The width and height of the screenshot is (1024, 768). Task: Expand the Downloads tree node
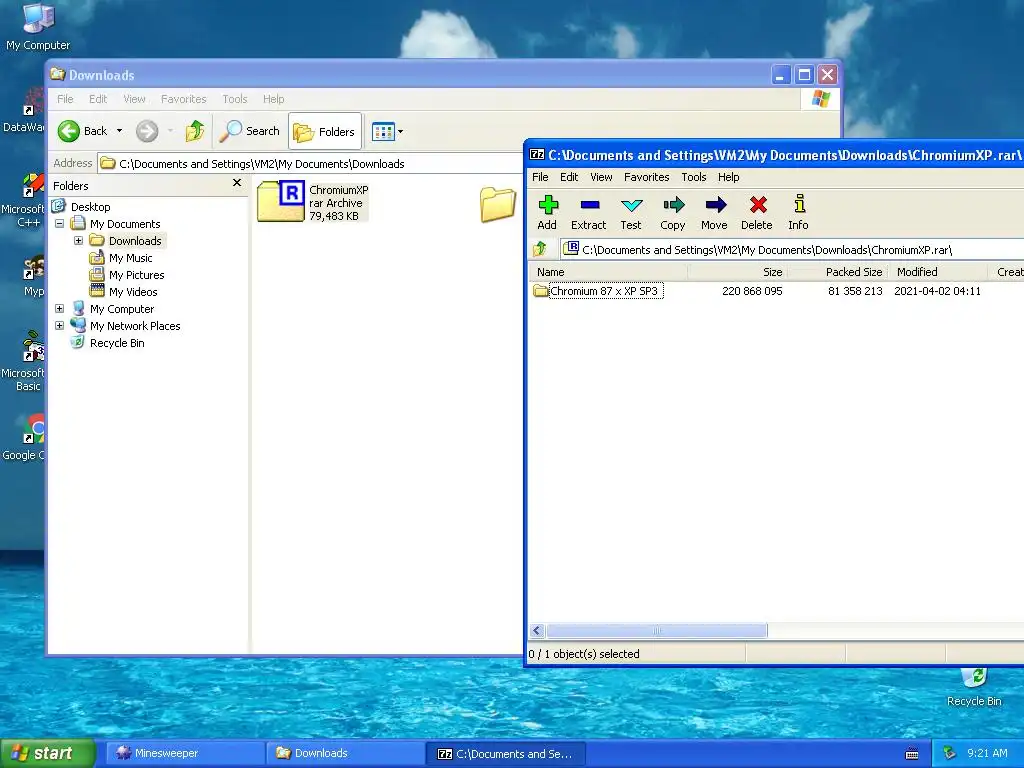[x=78, y=240]
